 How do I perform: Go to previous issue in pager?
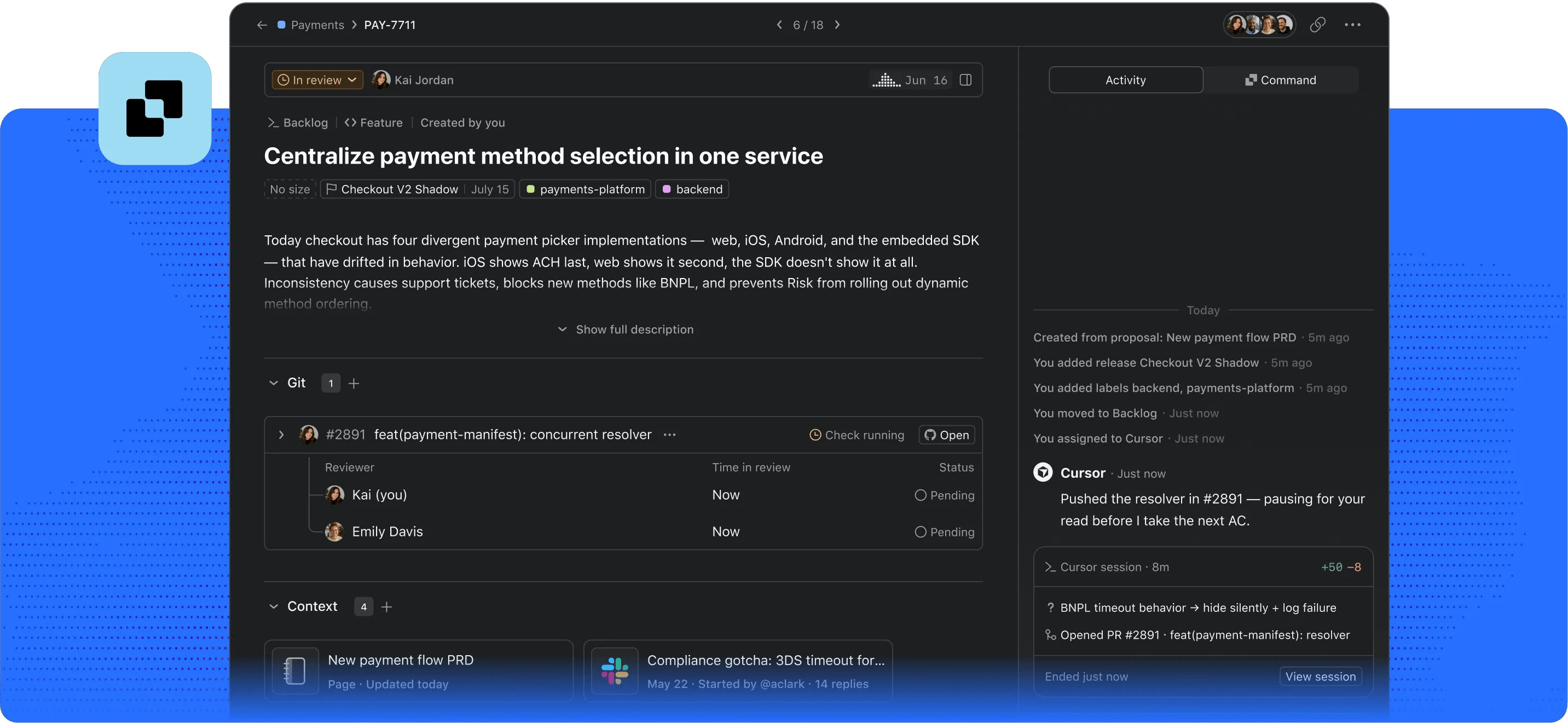(x=779, y=25)
